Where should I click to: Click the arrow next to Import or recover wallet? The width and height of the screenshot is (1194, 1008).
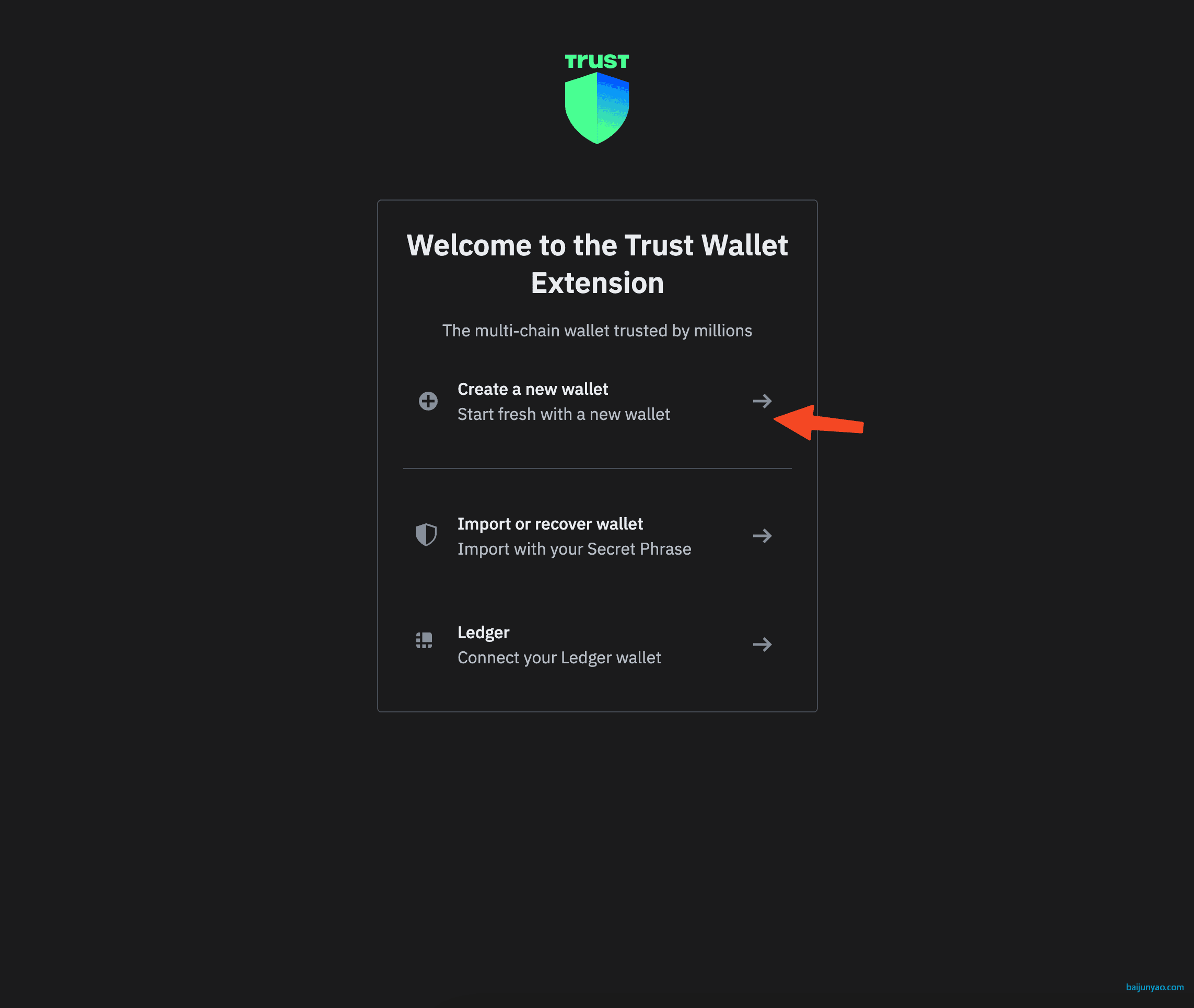click(x=763, y=535)
